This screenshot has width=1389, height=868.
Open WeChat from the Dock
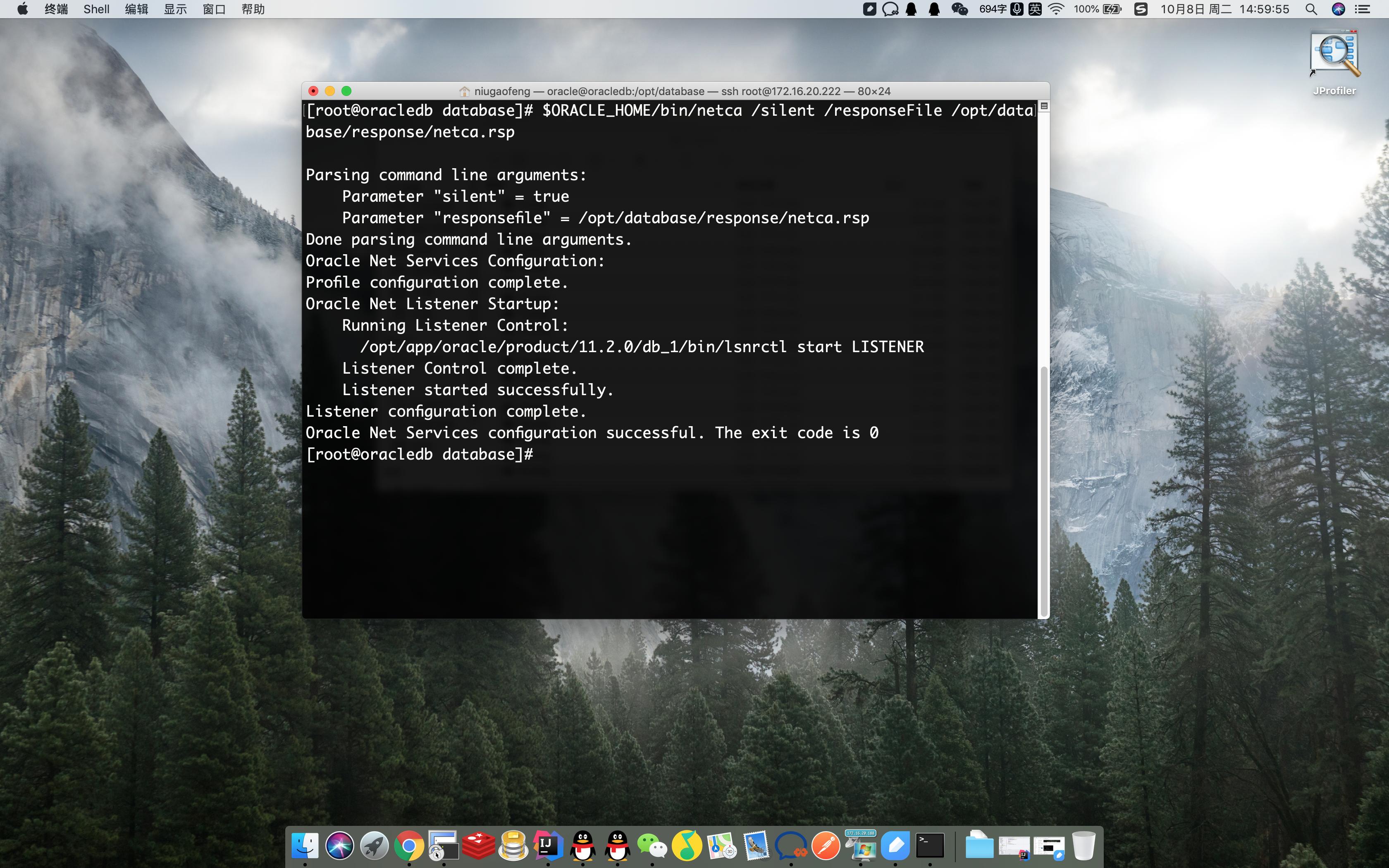coord(654,845)
